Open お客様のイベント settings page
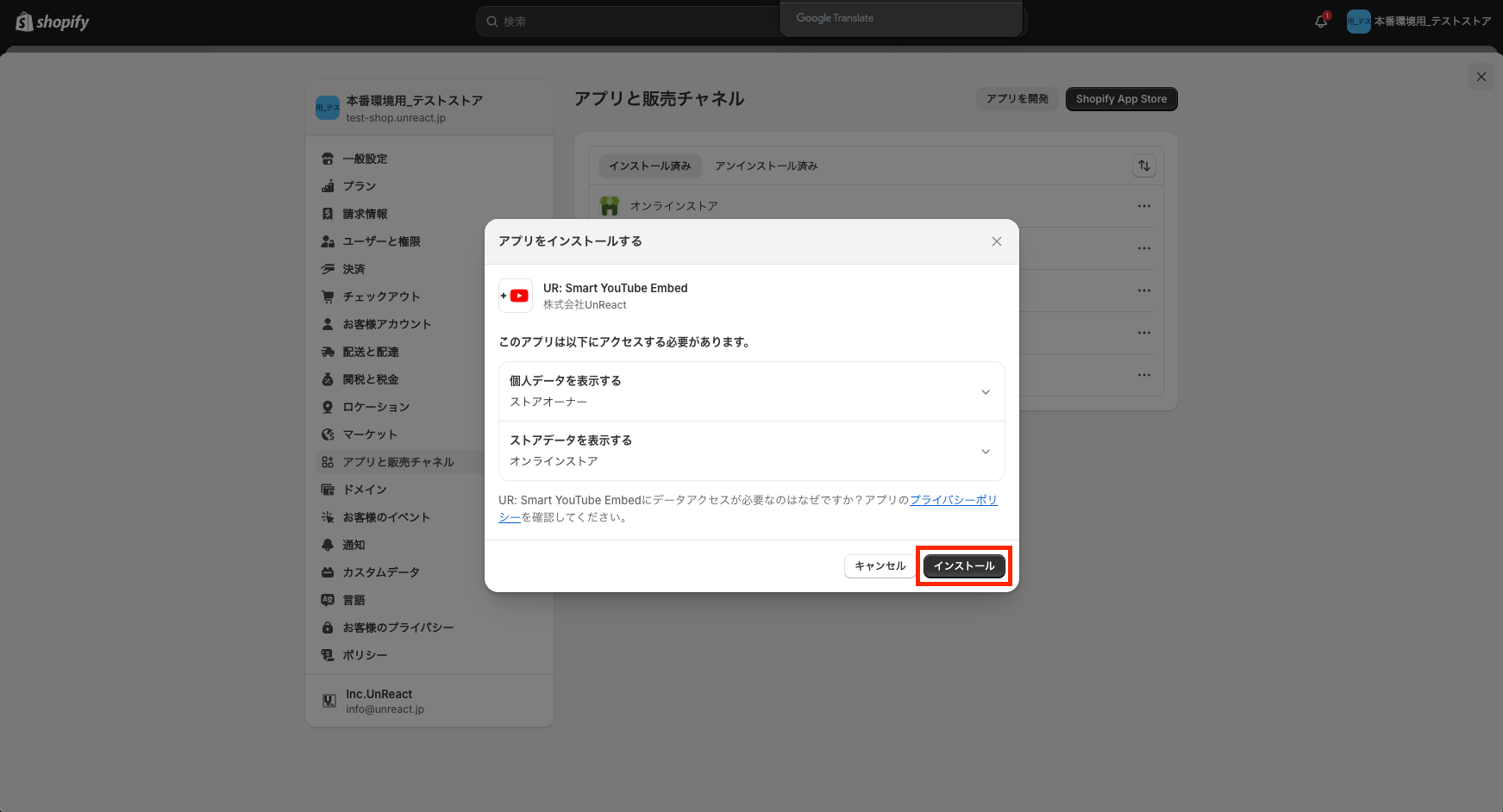This screenshot has height=812, width=1503. (x=429, y=517)
